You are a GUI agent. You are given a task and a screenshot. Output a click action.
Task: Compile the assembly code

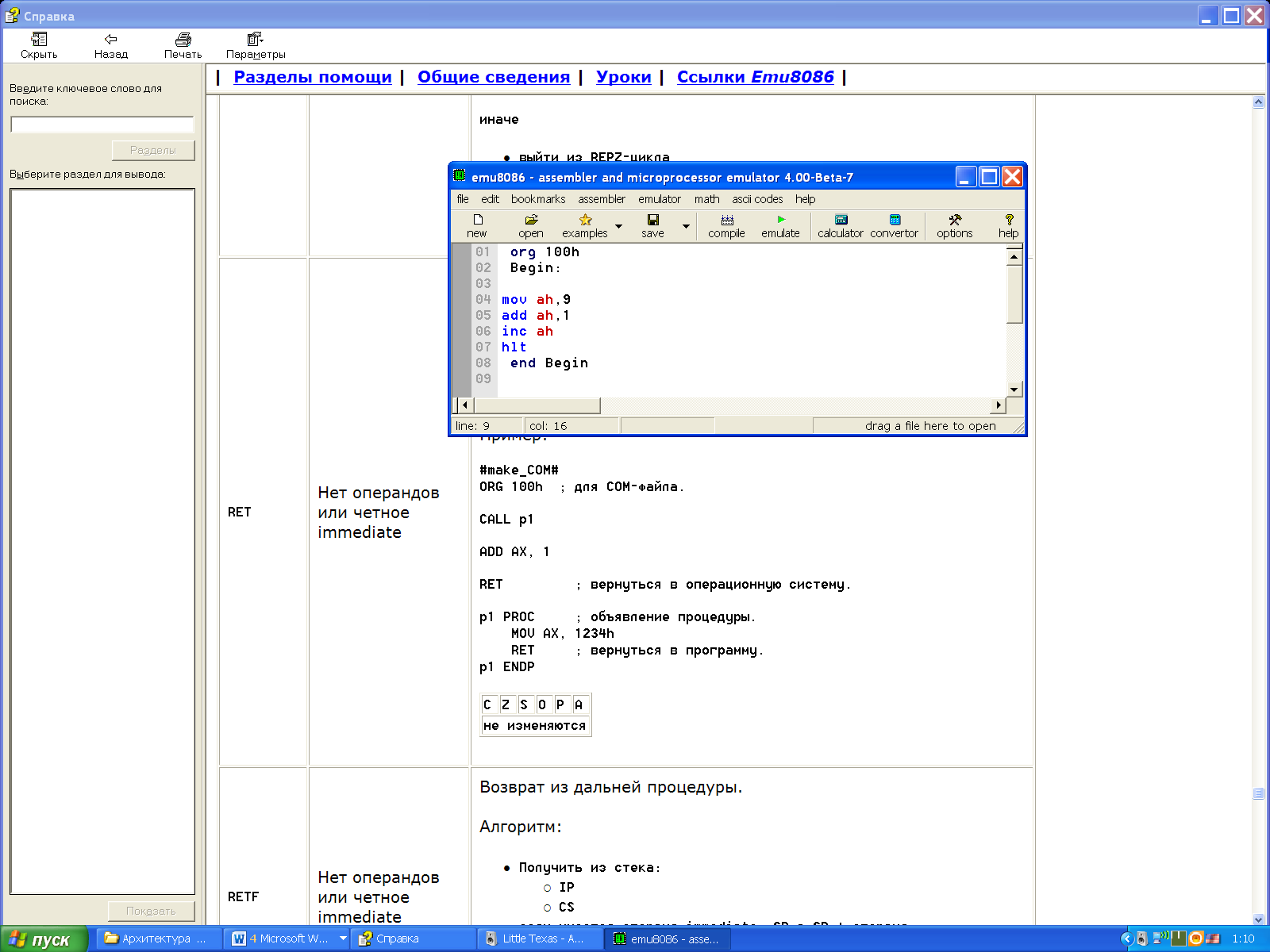point(726,225)
